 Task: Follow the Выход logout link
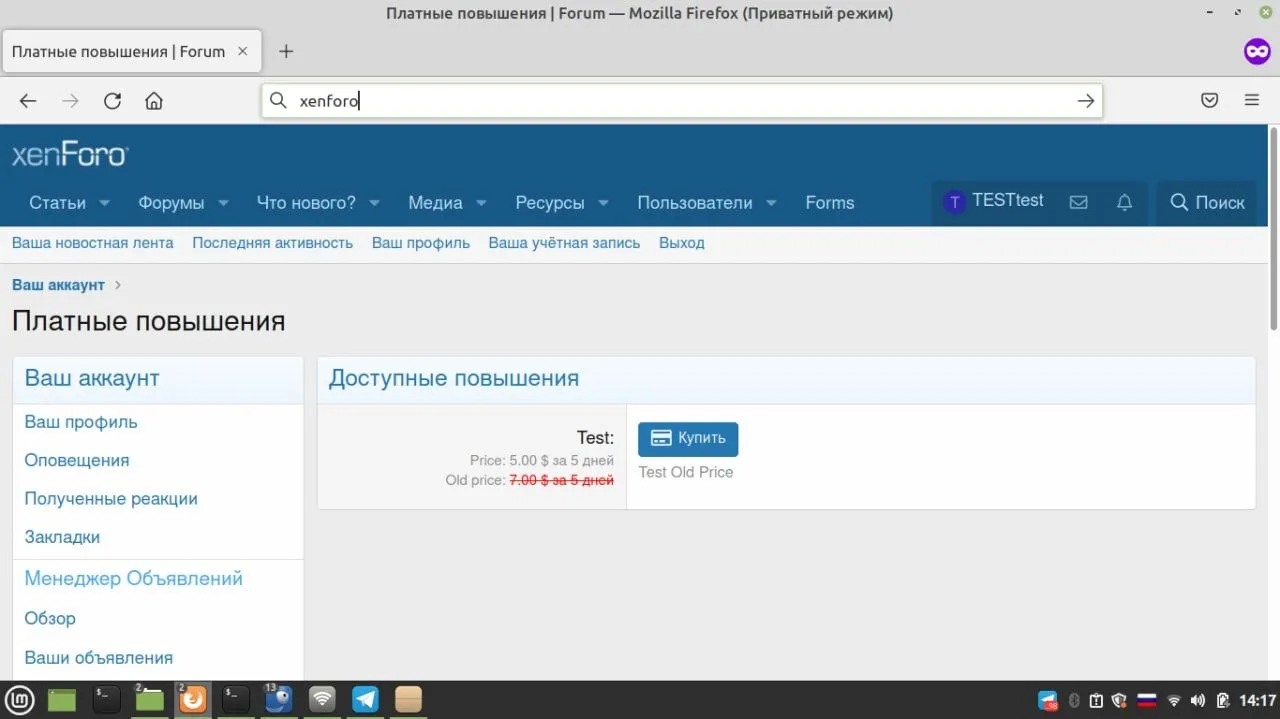(x=681, y=243)
